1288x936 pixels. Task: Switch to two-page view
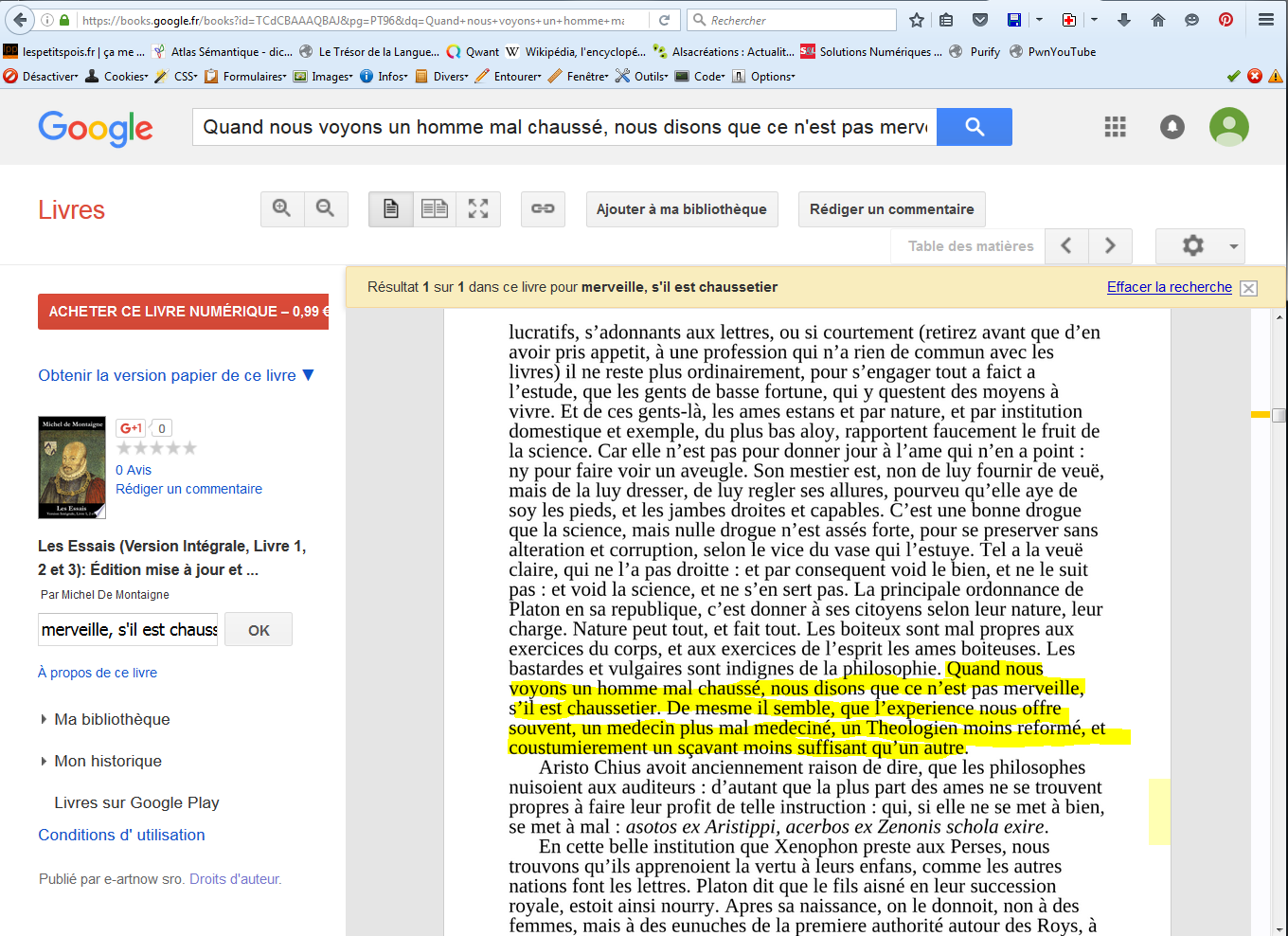click(x=435, y=209)
